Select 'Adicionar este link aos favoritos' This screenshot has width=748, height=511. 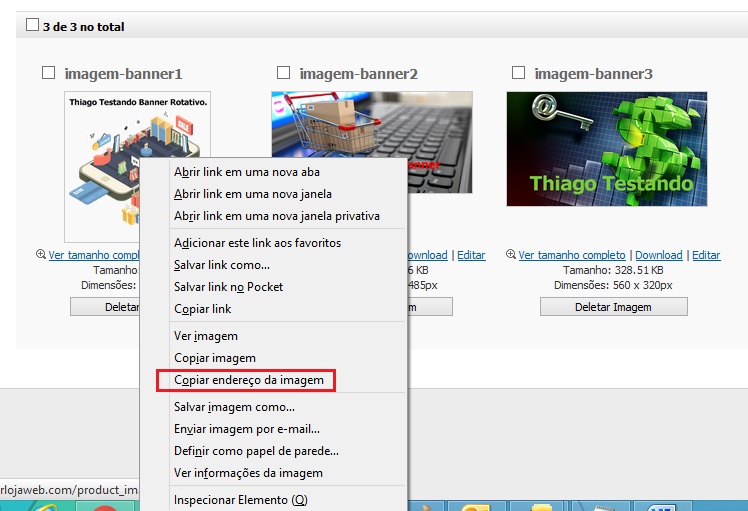click(x=258, y=243)
